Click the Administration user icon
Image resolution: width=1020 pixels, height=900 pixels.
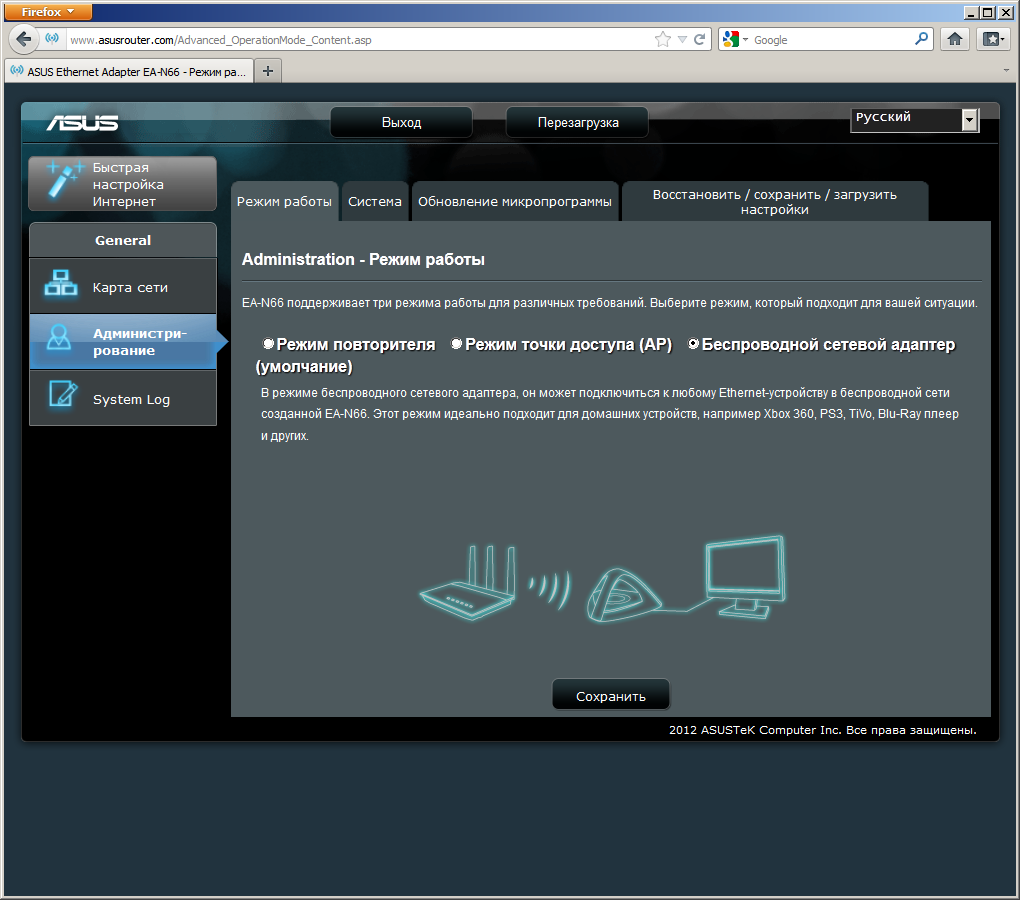pos(59,338)
